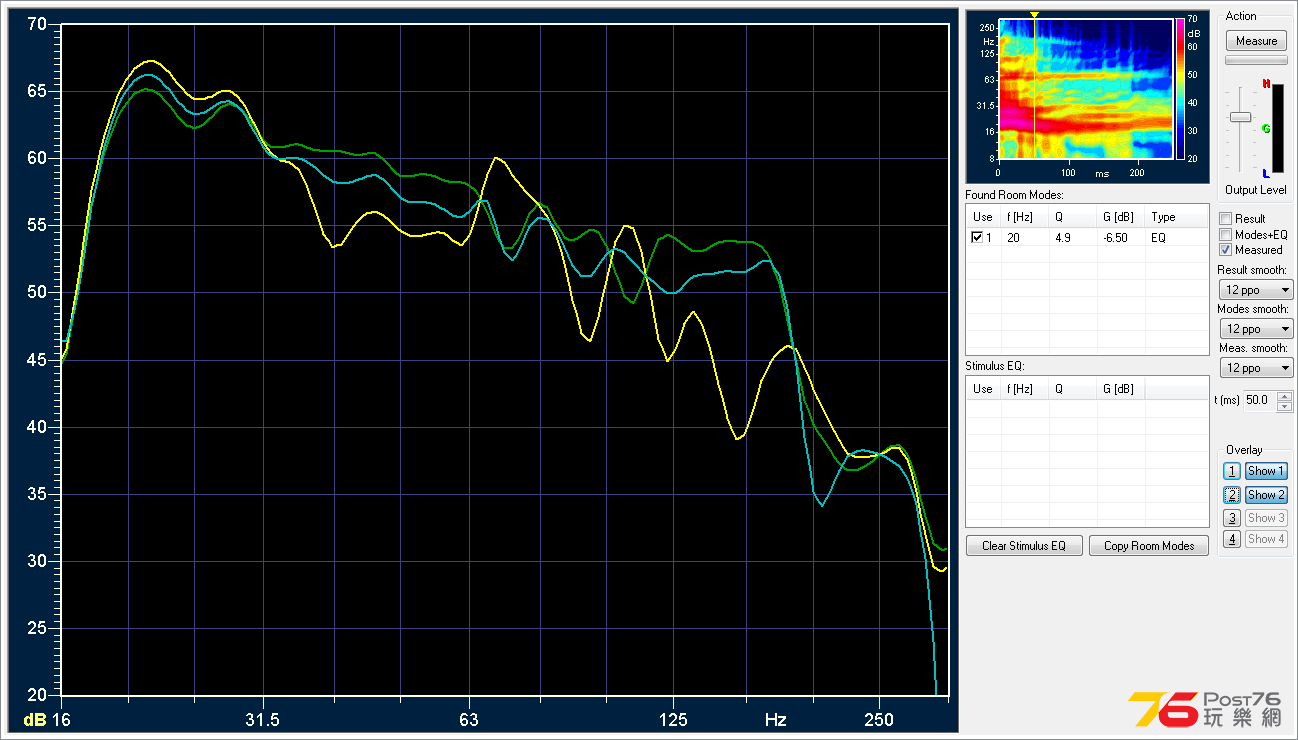Select overlay slot 1 button
Image resolution: width=1298 pixels, height=740 pixels.
pos(1232,471)
